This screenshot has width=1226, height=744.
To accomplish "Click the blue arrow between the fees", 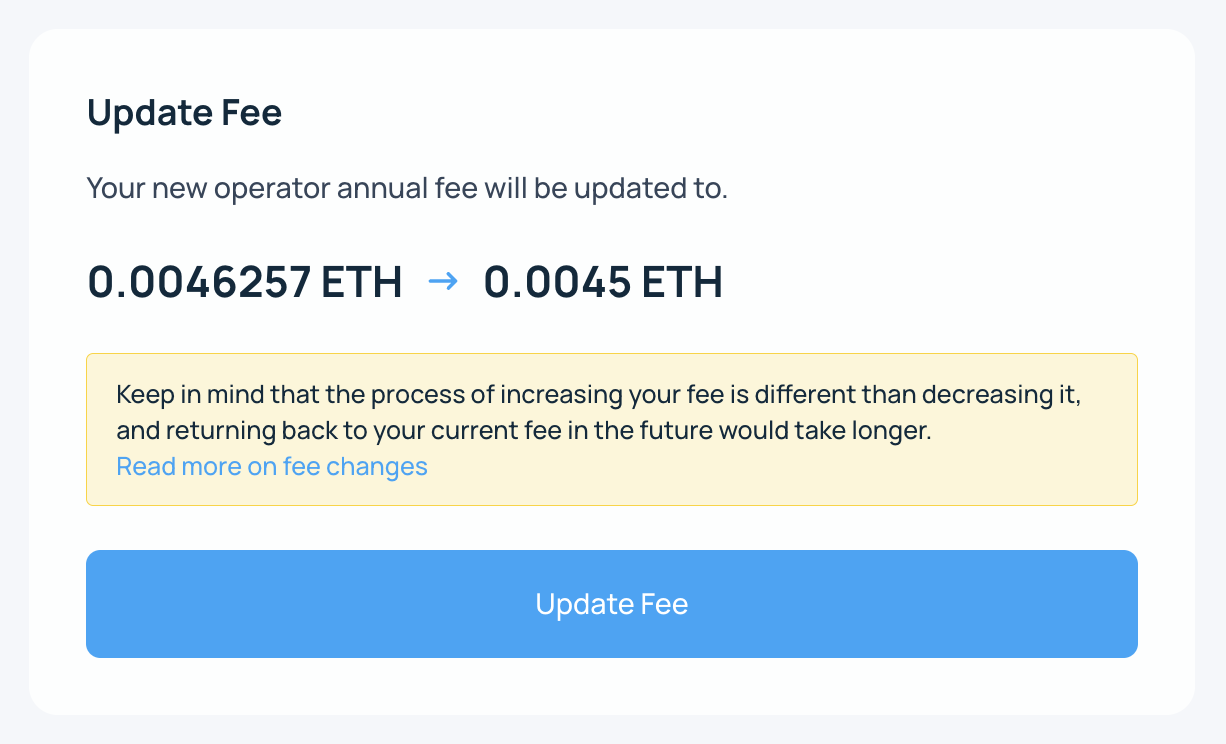I will pyautogui.click(x=443, y=282).
